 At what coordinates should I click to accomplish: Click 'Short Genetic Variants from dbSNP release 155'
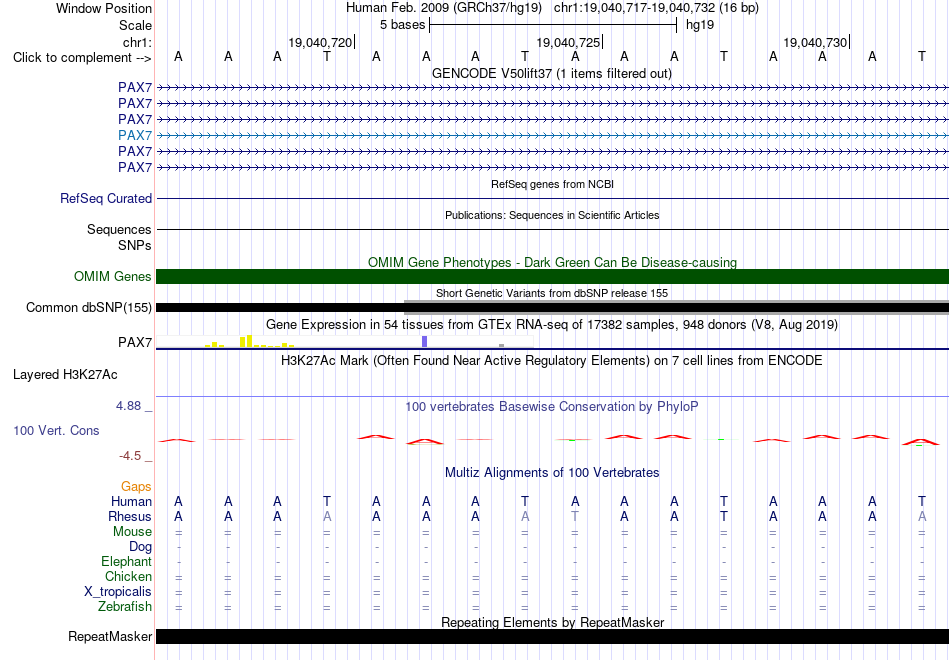[x=552, y=293]
